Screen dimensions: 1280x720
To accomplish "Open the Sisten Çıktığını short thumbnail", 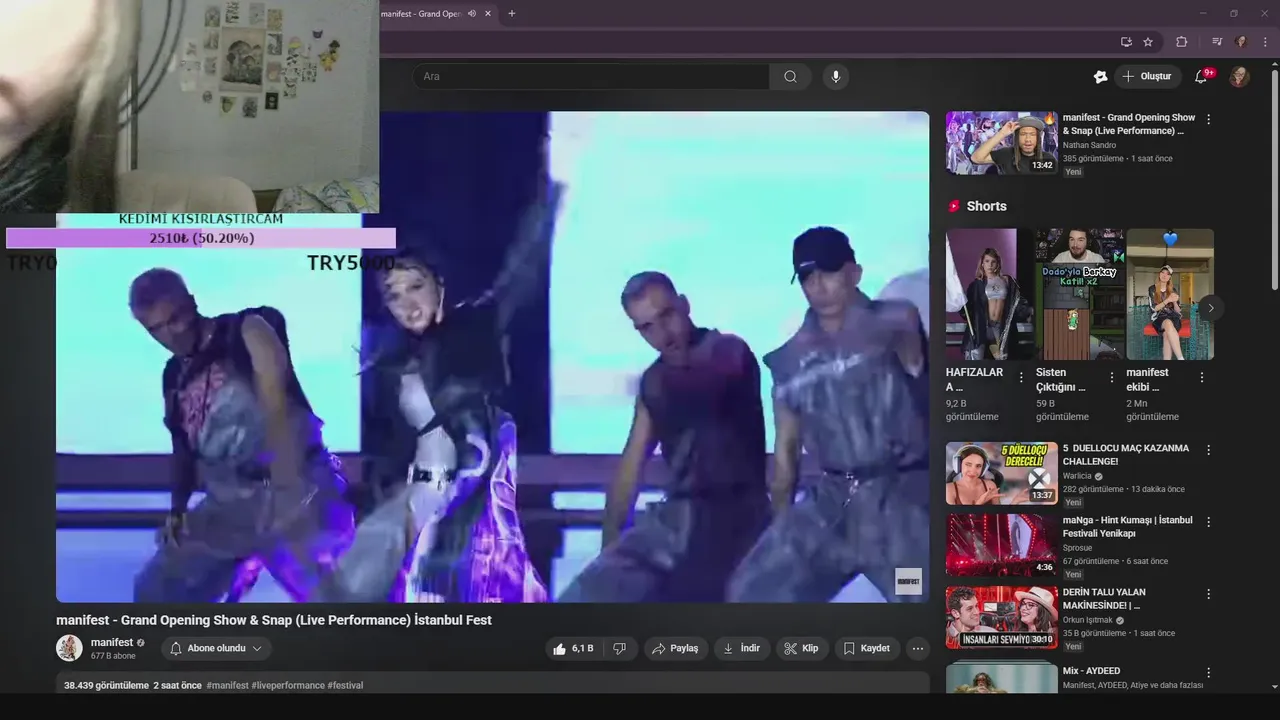I will (x=1080, y=294).
